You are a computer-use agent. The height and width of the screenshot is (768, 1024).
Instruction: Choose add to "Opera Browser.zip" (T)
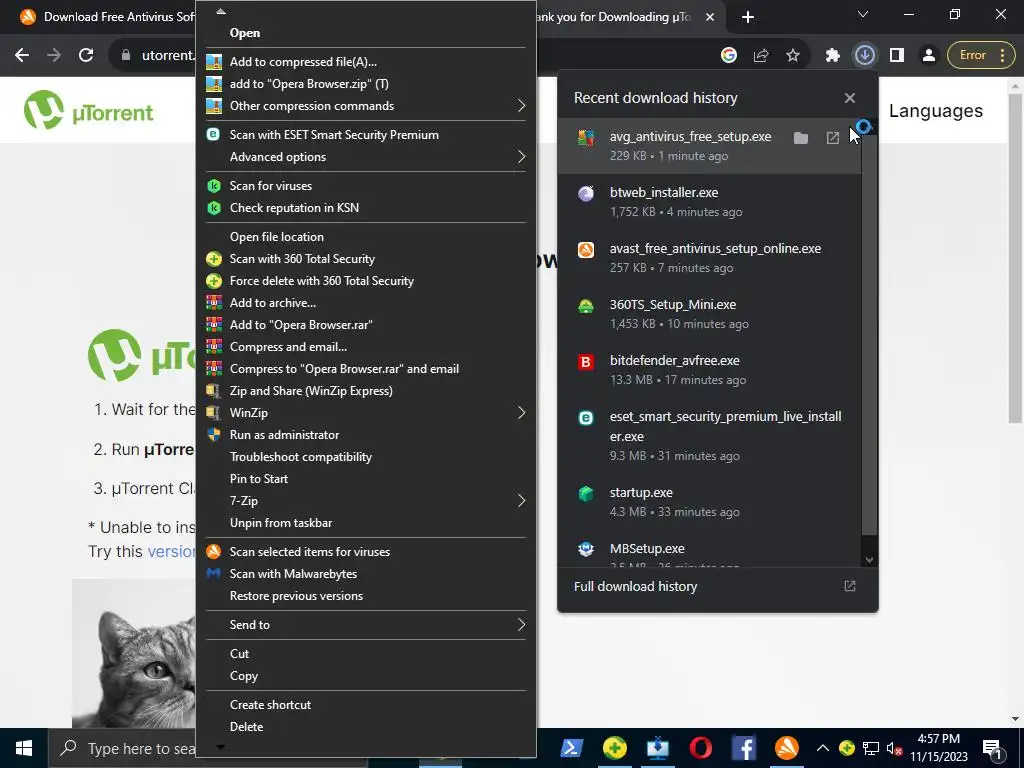tap(366, 84)
